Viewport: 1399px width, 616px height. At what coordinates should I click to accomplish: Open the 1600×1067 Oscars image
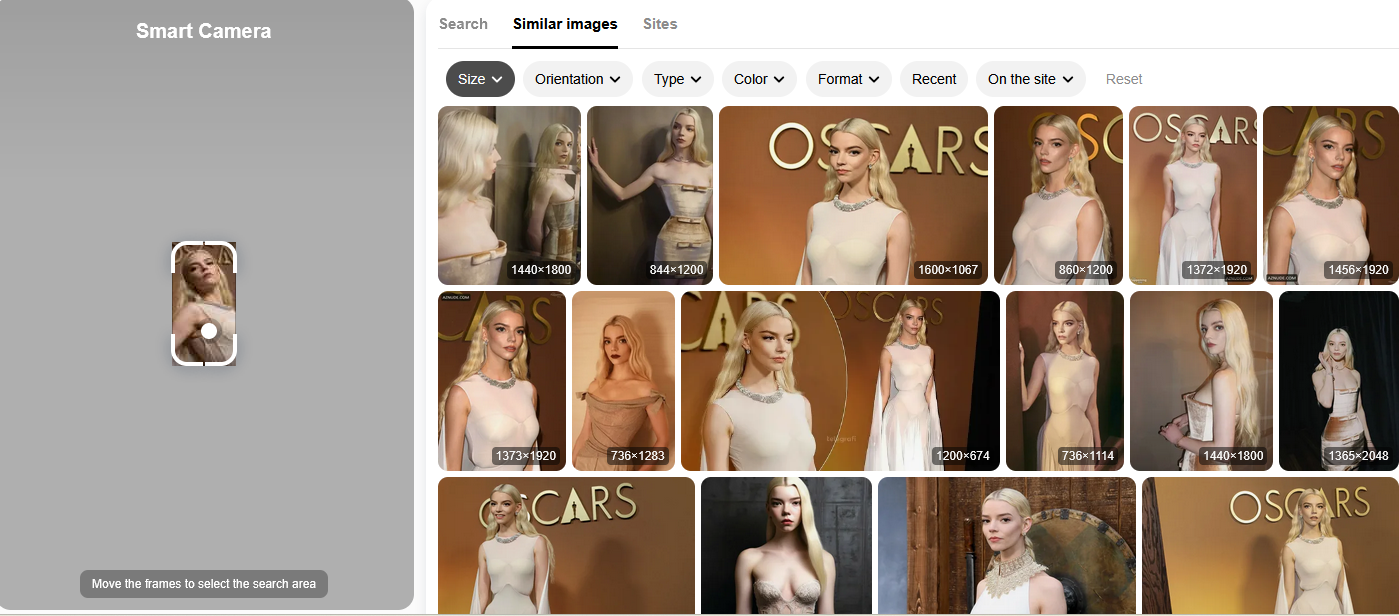(853, 195)
